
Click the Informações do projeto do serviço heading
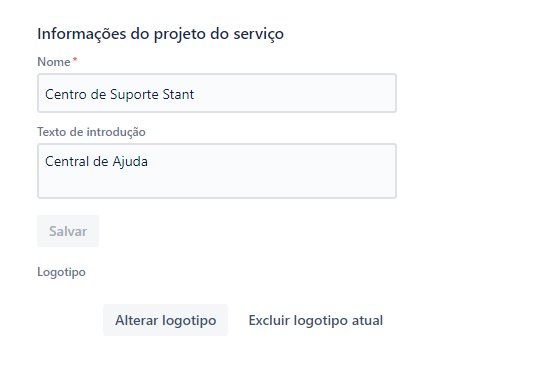[x=160, y=34]
